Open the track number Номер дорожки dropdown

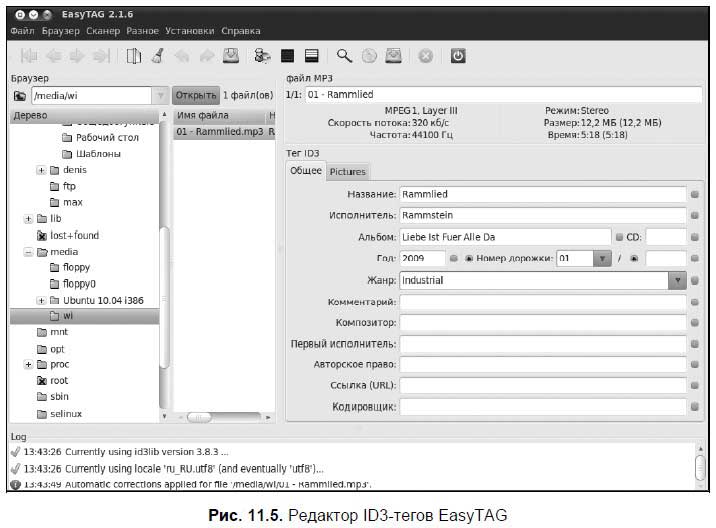602,259
